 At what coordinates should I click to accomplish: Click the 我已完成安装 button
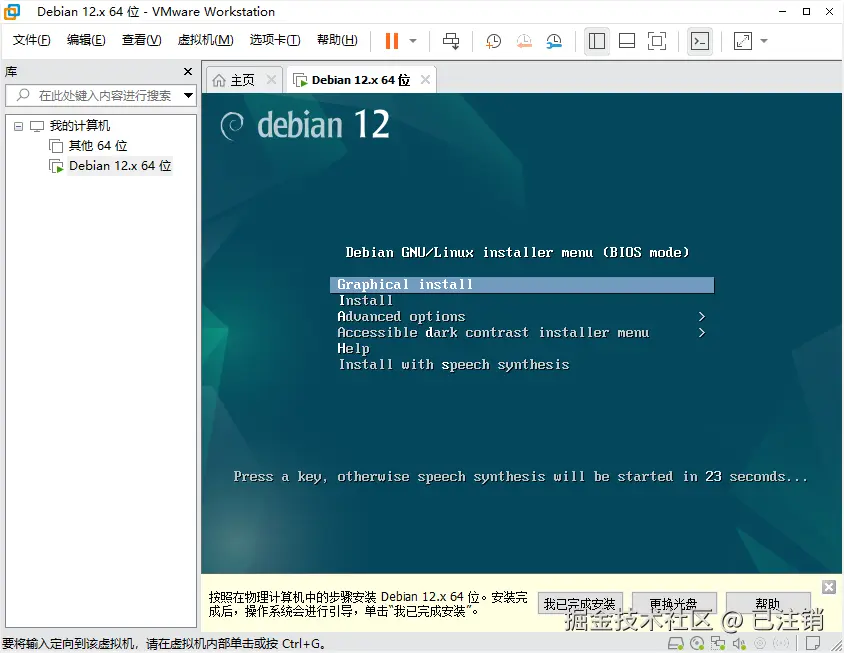(x=580, y=603)
